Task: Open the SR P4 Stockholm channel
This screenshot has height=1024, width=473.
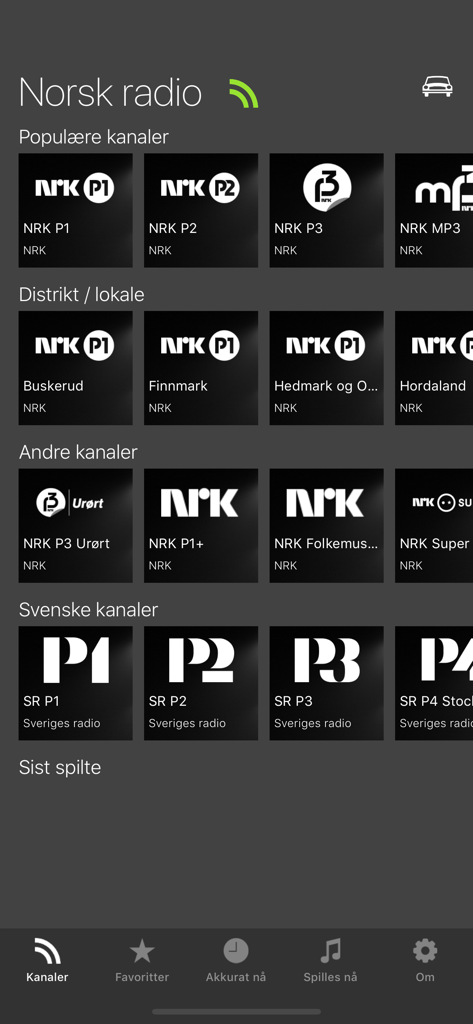Action: click(x=434, y=683)
